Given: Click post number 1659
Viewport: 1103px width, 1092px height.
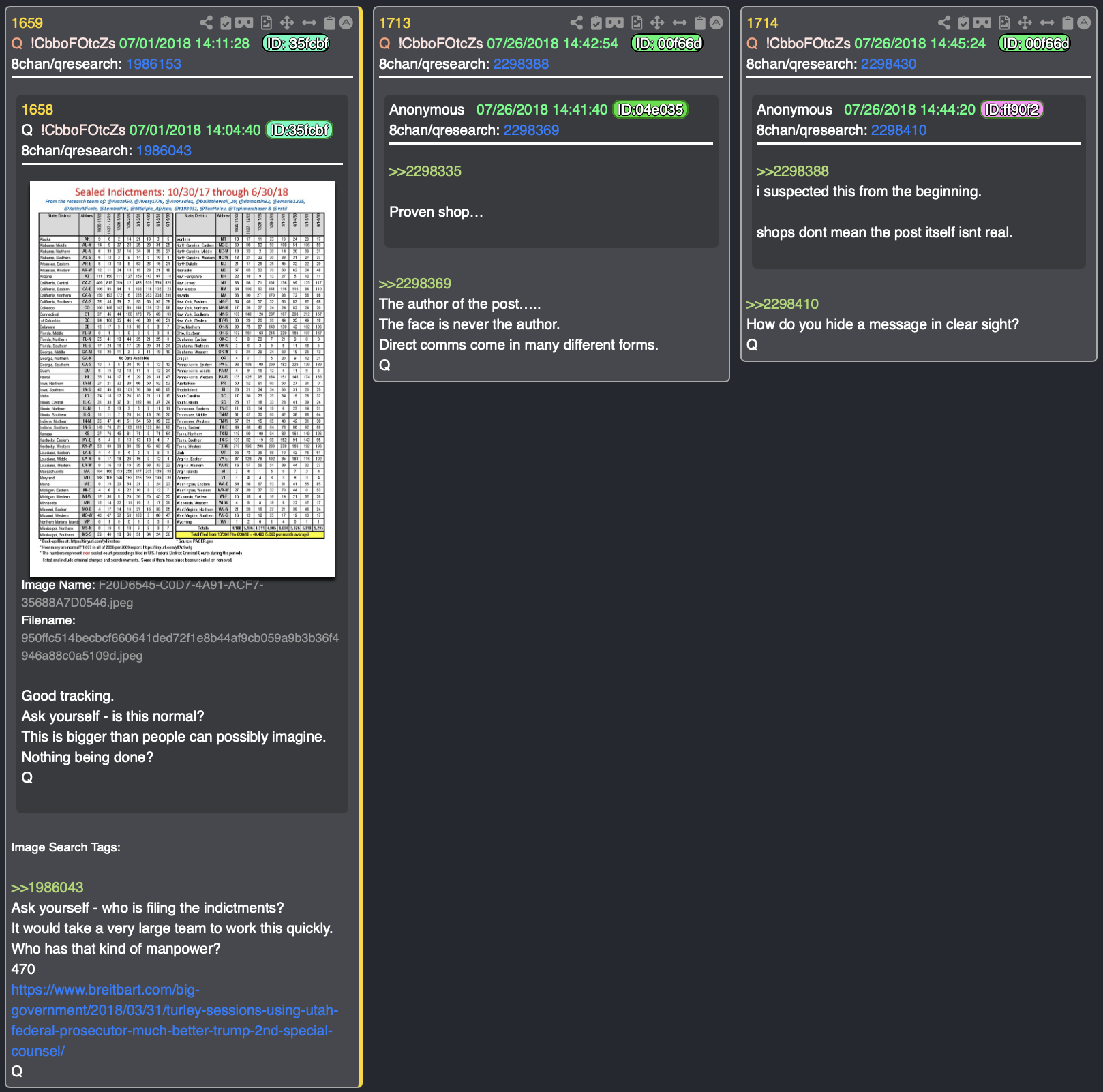Looking at the screenshot, I should pyautogui.click(x=27, y=23).
